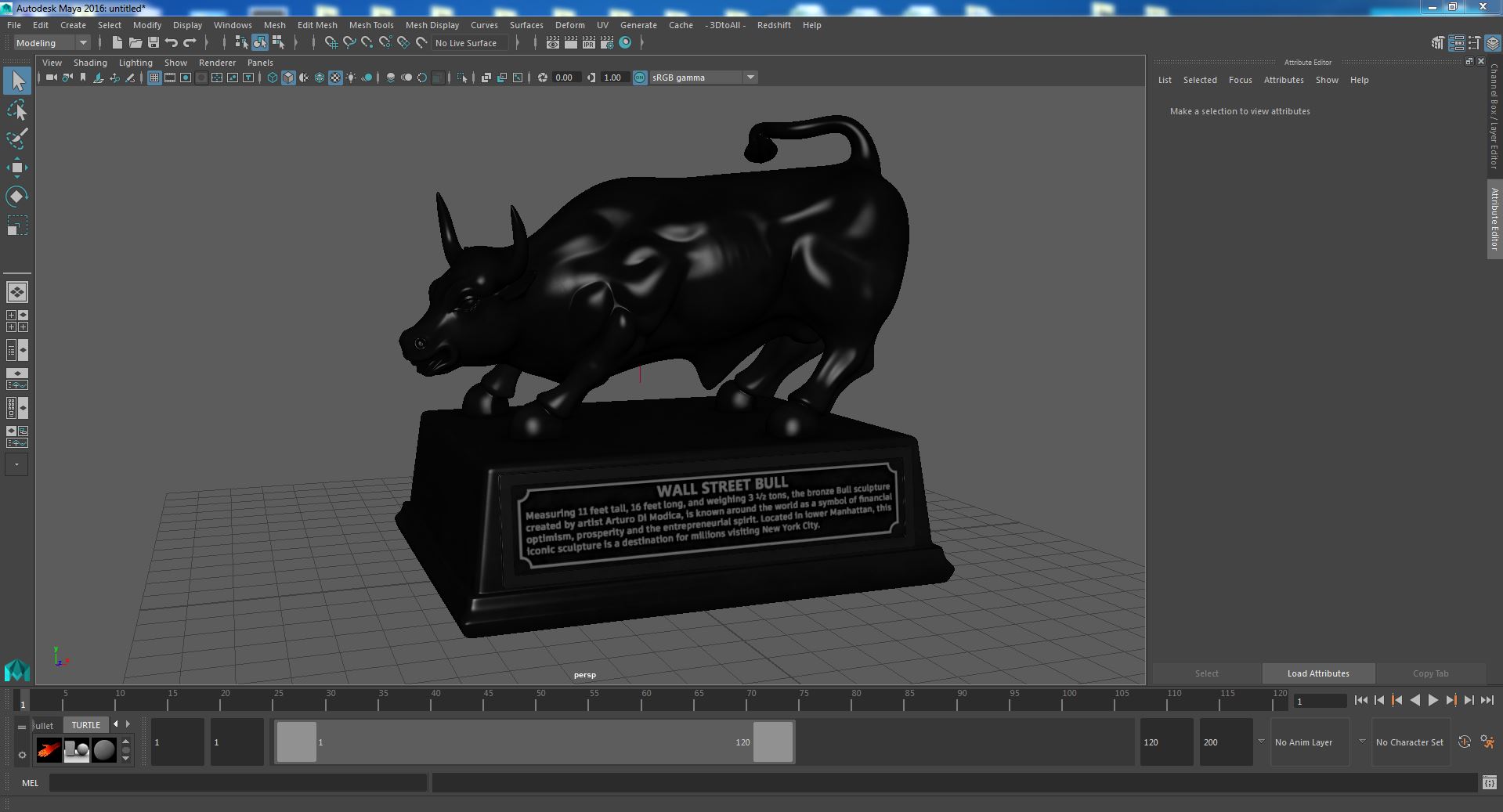Click the Load Attributes button
This screenshot has width=1503, height=812.
pyautogui.click(x=1318, y=673)
